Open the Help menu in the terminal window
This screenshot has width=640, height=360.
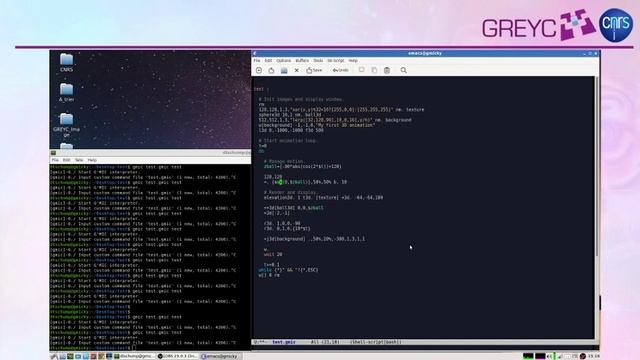tap(92, 160)
